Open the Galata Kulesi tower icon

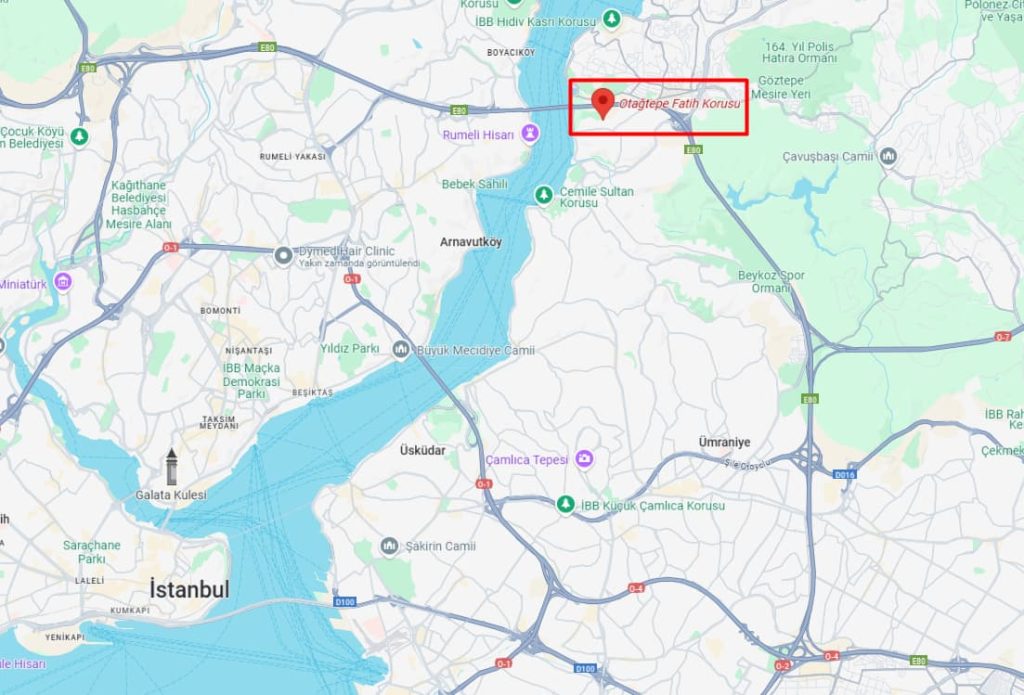coord(171,466)
